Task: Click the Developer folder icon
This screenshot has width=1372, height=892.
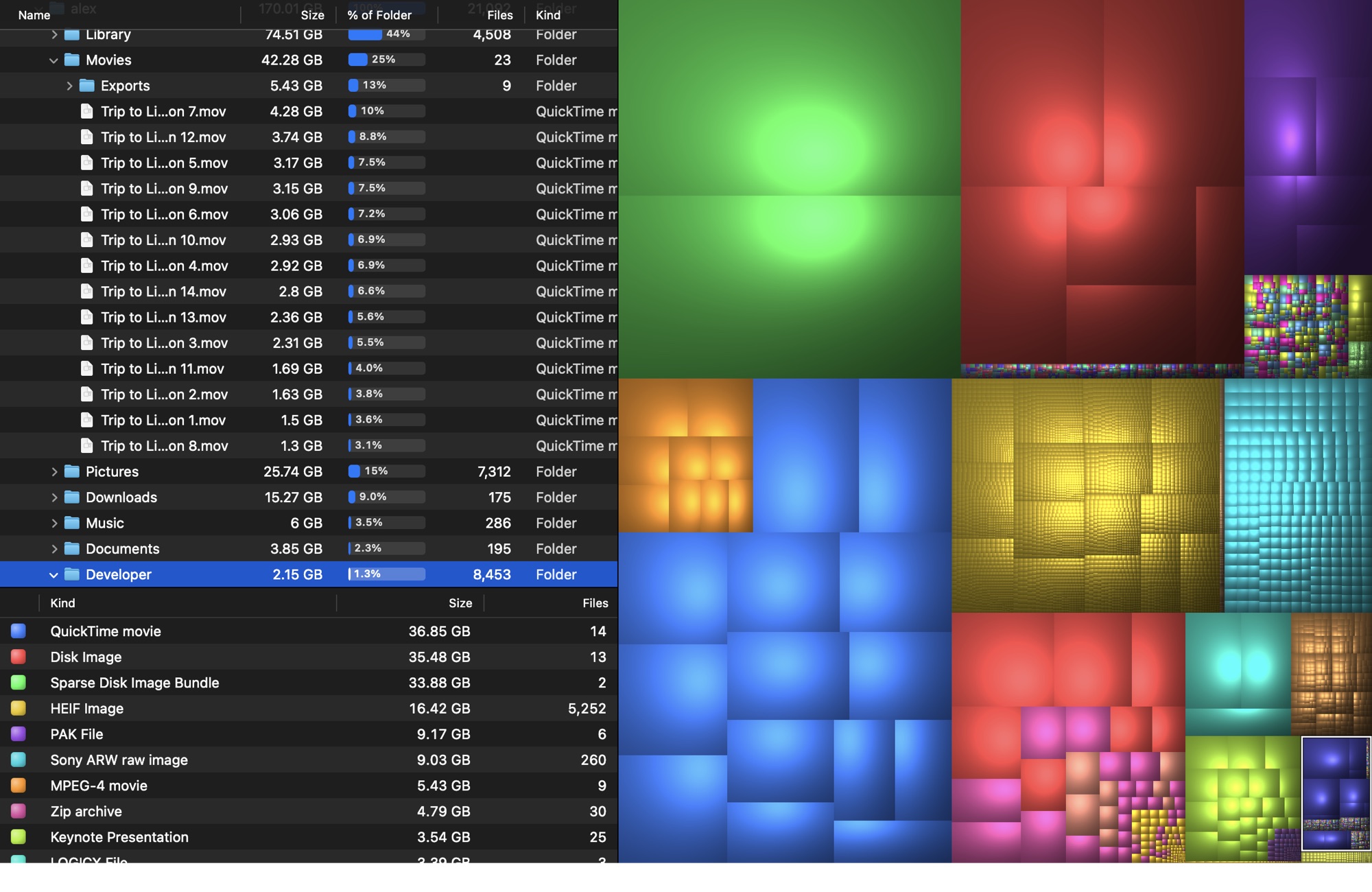Action: coord(72,574)
